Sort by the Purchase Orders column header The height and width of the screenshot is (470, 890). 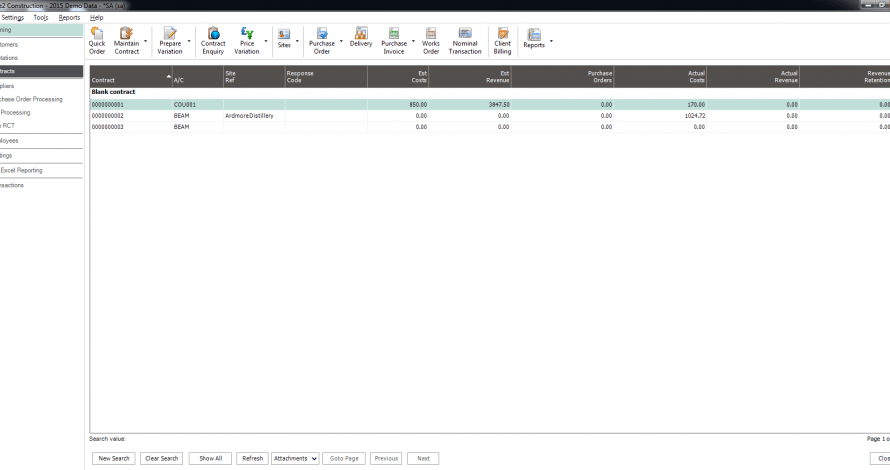point(562,77)
